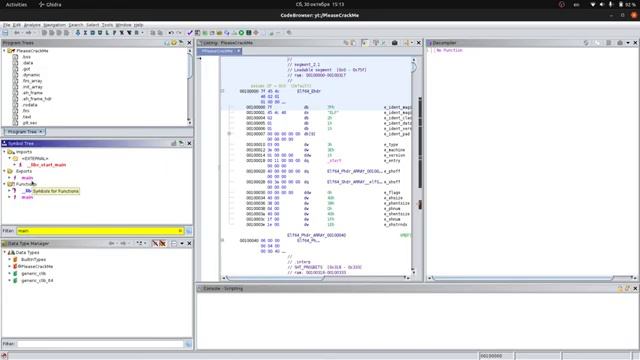Click the blue down-arrow navigation icon
The height and width of the screenshot is (360, 640).
pos(78,33)
